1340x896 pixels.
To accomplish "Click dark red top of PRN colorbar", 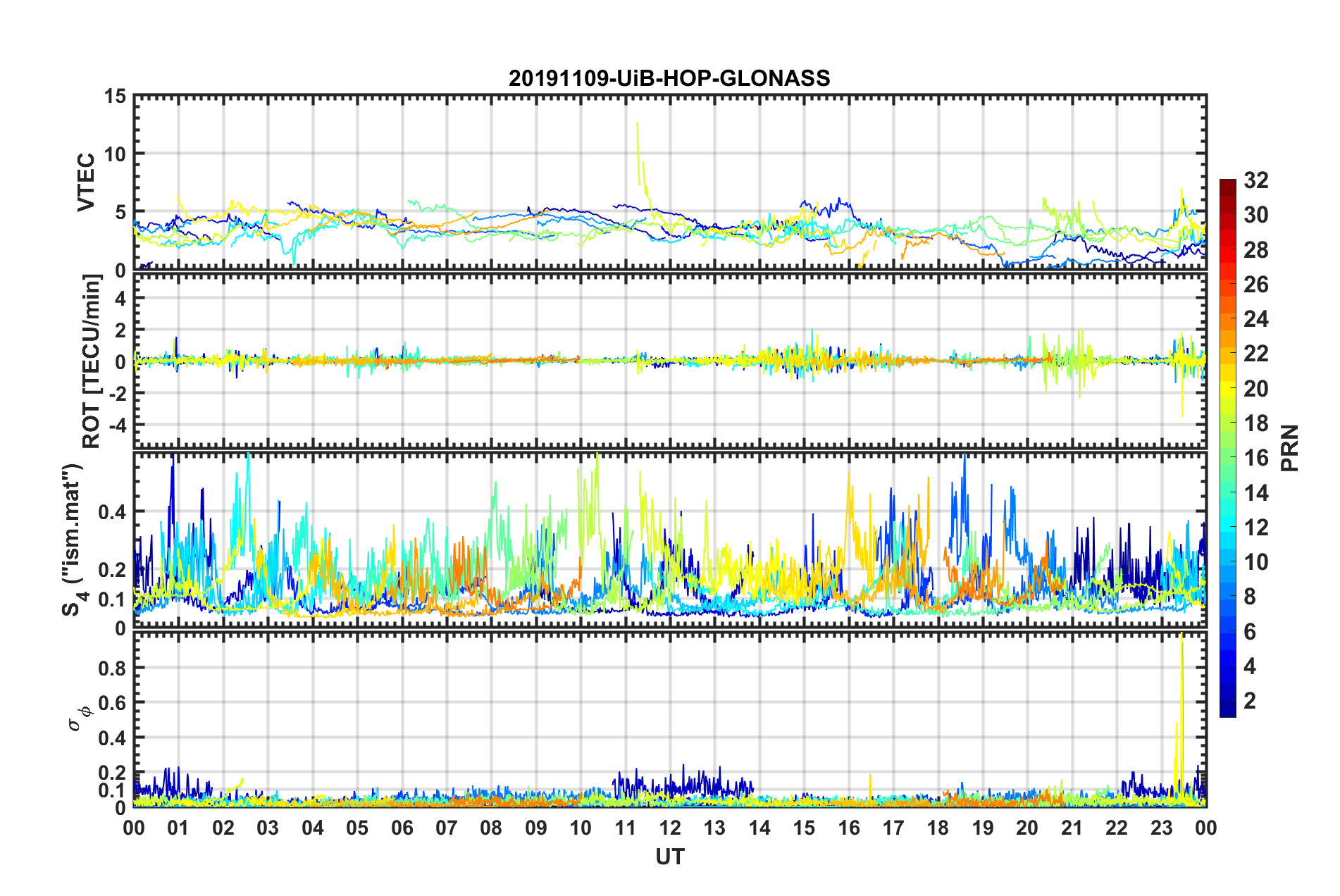I will tap(1227, 184).
